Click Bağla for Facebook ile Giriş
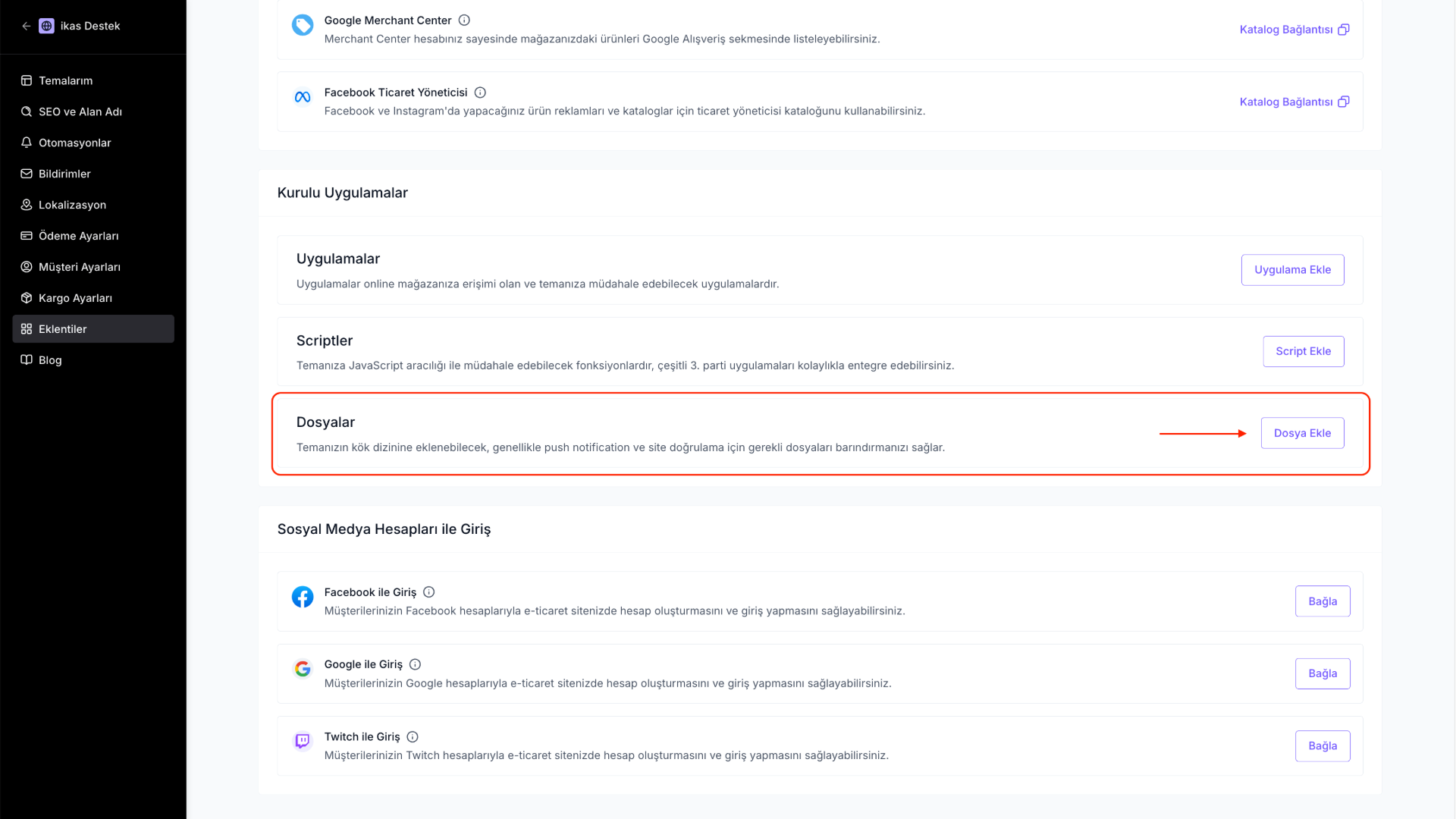Viewport: 1456px width, 819px height. 1323,601
